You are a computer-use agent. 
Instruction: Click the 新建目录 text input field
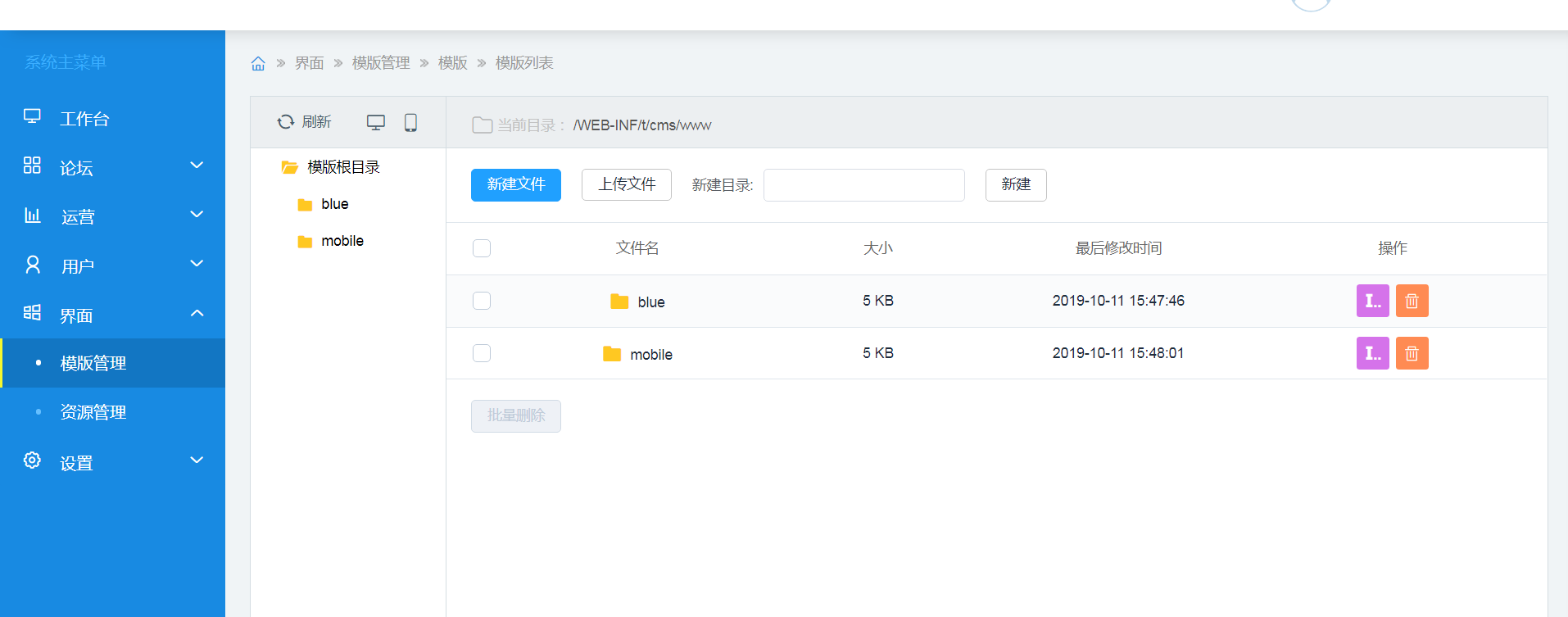tap(863, 185)
